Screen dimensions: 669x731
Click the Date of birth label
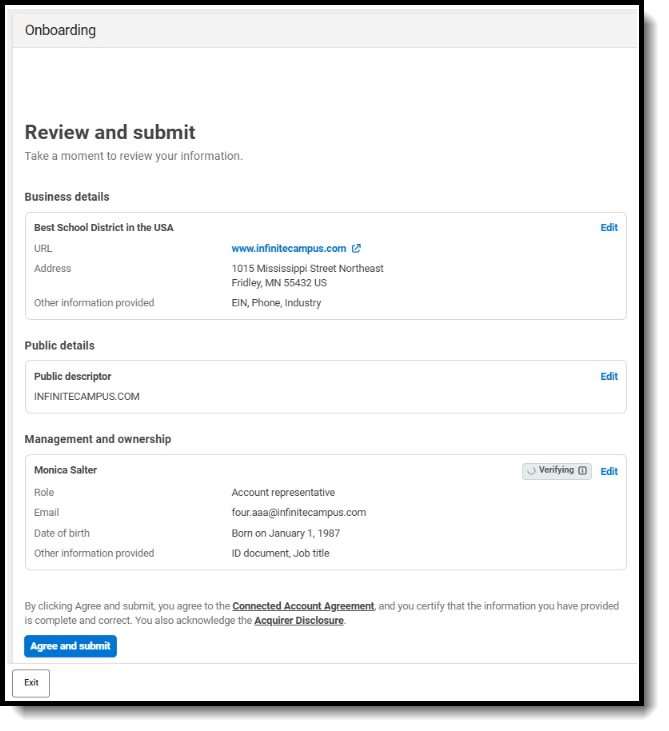point(62,533)
